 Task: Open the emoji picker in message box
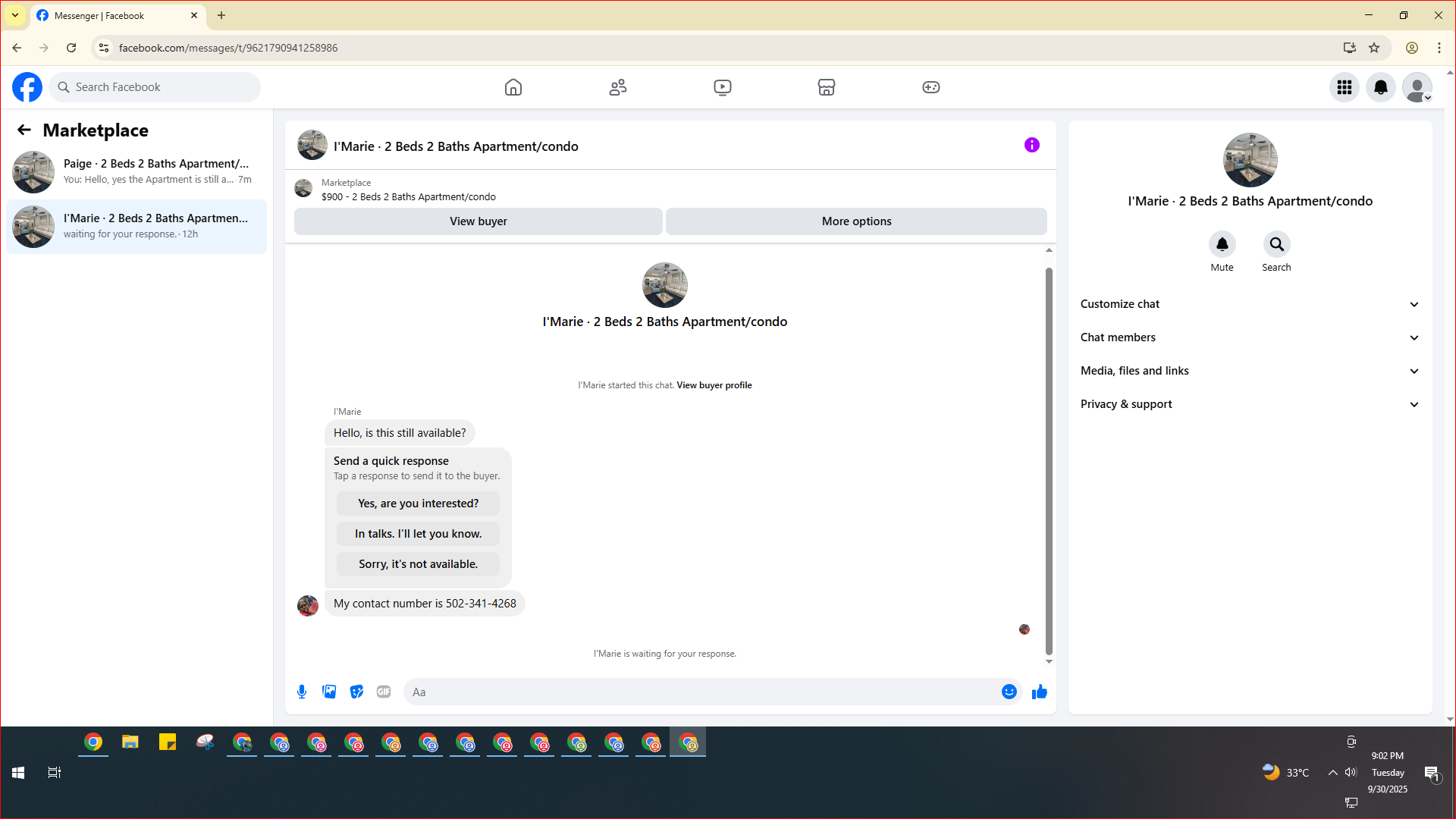[1009, 692]
